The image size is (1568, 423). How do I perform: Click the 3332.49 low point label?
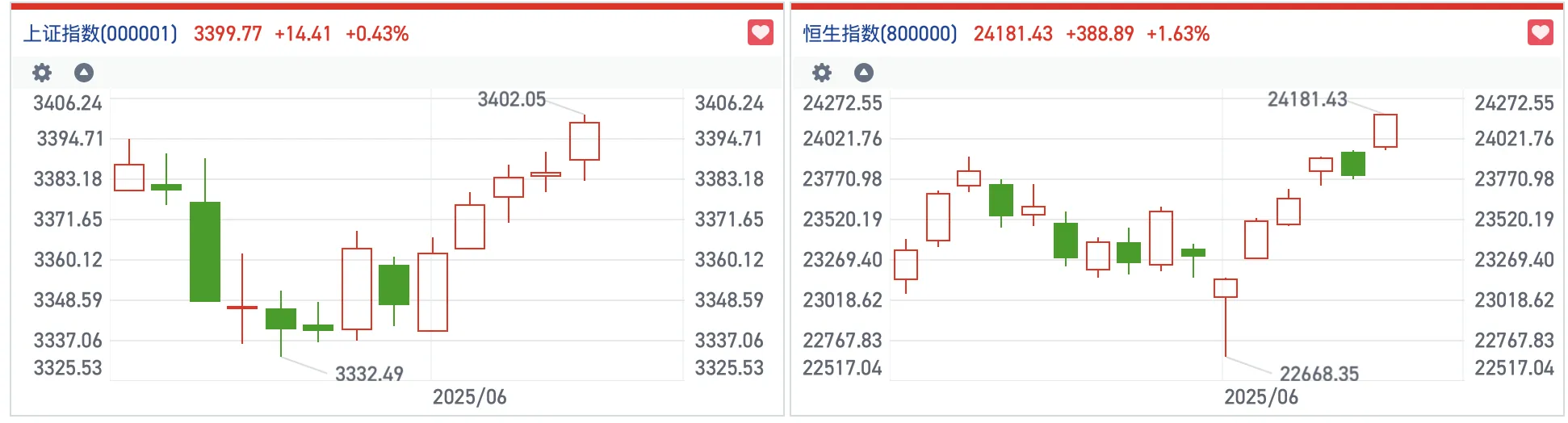click(369, 374)
